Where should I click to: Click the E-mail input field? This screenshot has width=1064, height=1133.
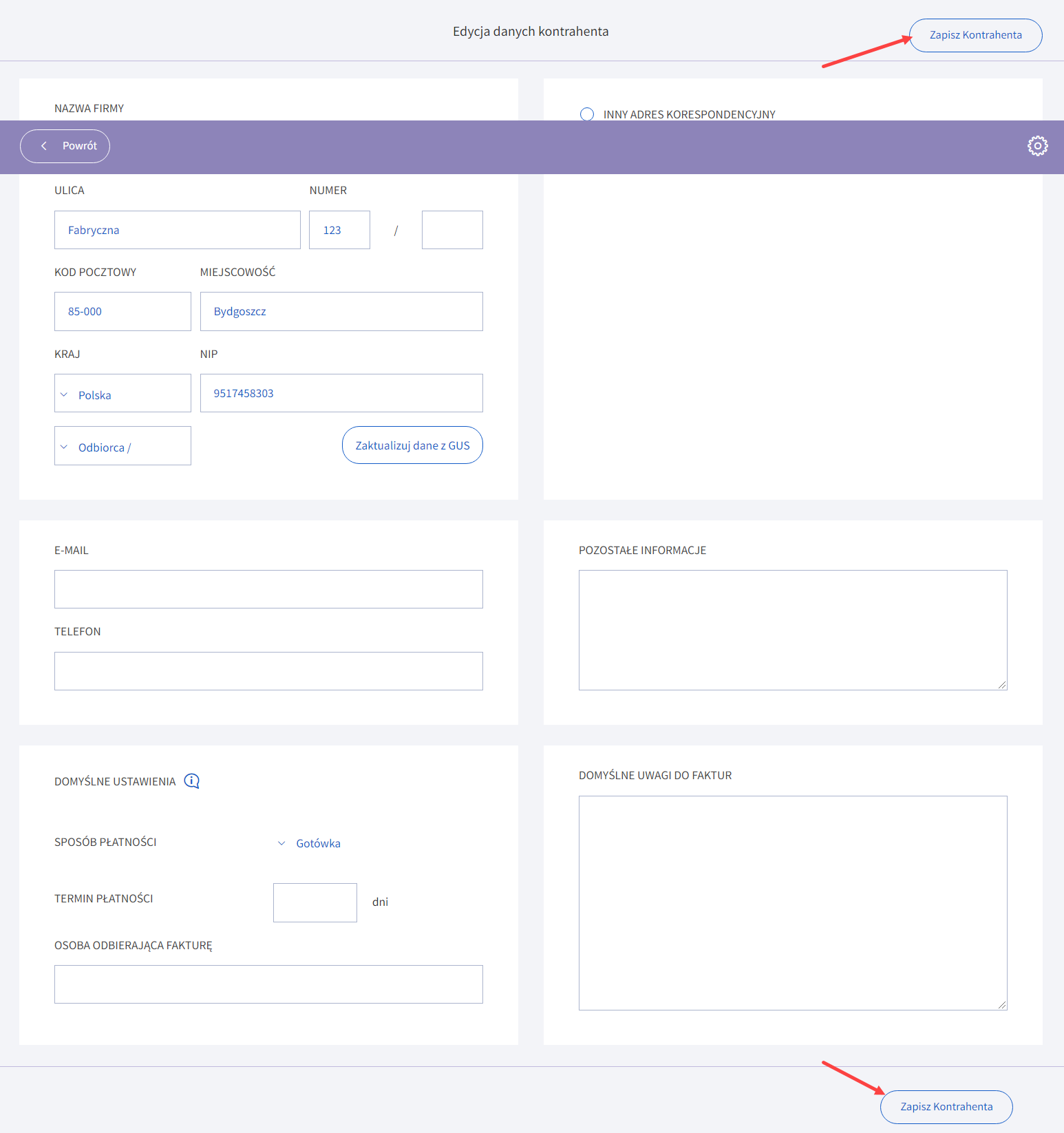tap(268, 589)
